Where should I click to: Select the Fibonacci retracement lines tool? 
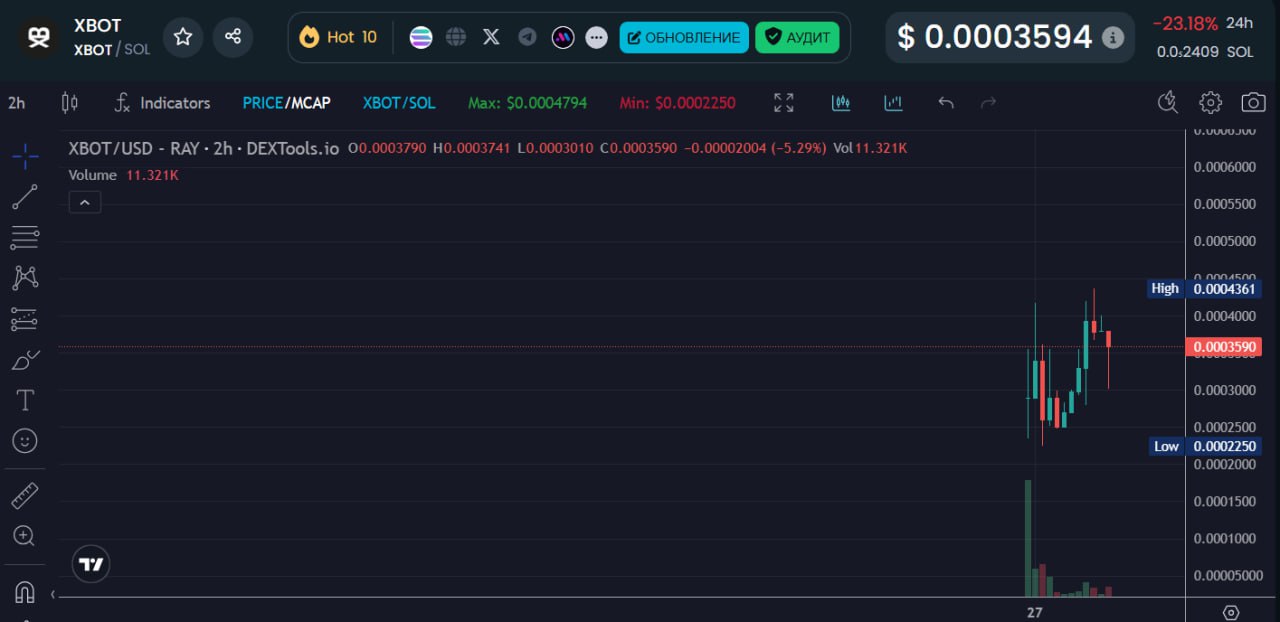[x=25, y=238]
